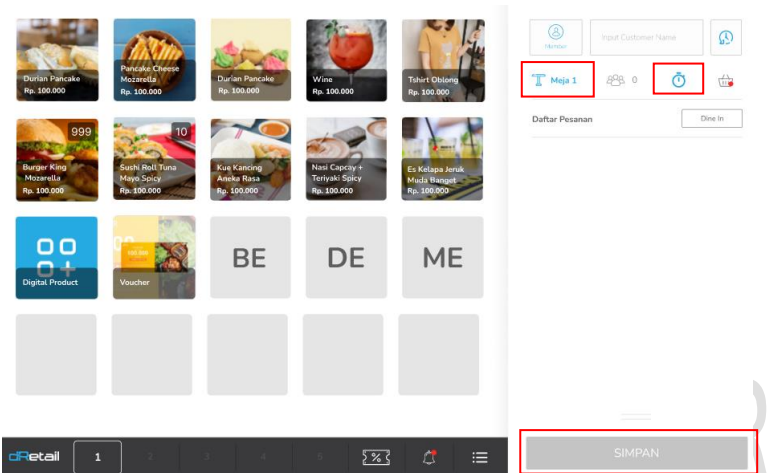This screenshot has width=775, height=473.
Task: Click the dRetail logo
Action: pyautogui.click(x=34, y=456)
